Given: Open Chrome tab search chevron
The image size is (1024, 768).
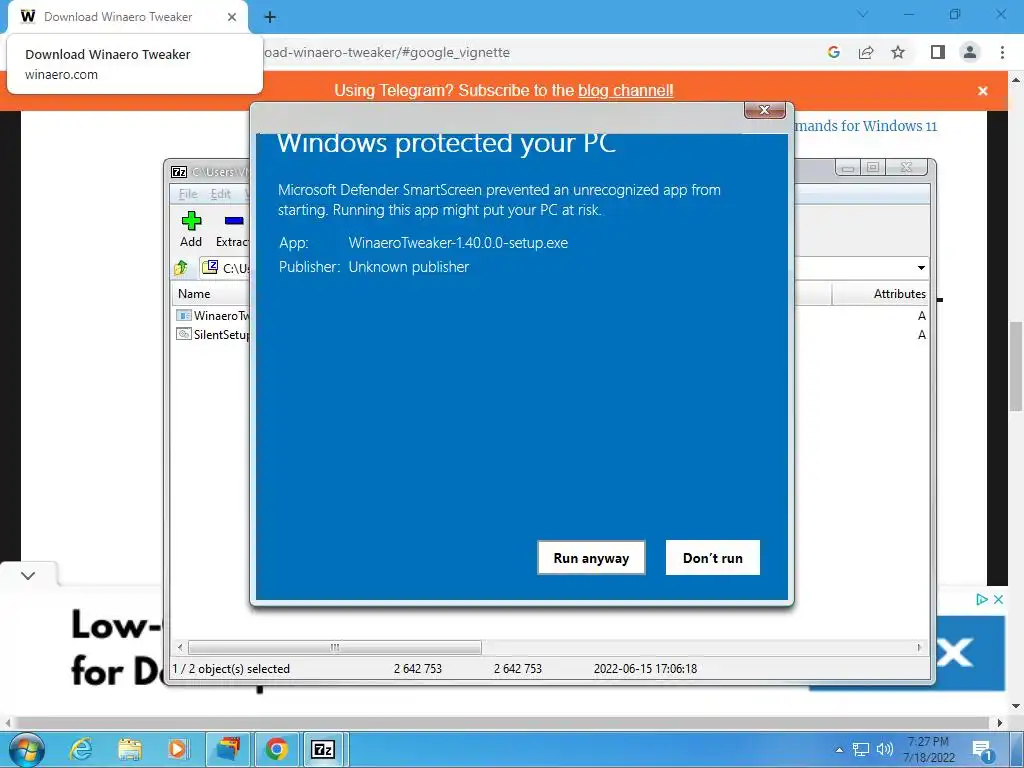Looking at the screenshot, I should click(x=863, y=14).
